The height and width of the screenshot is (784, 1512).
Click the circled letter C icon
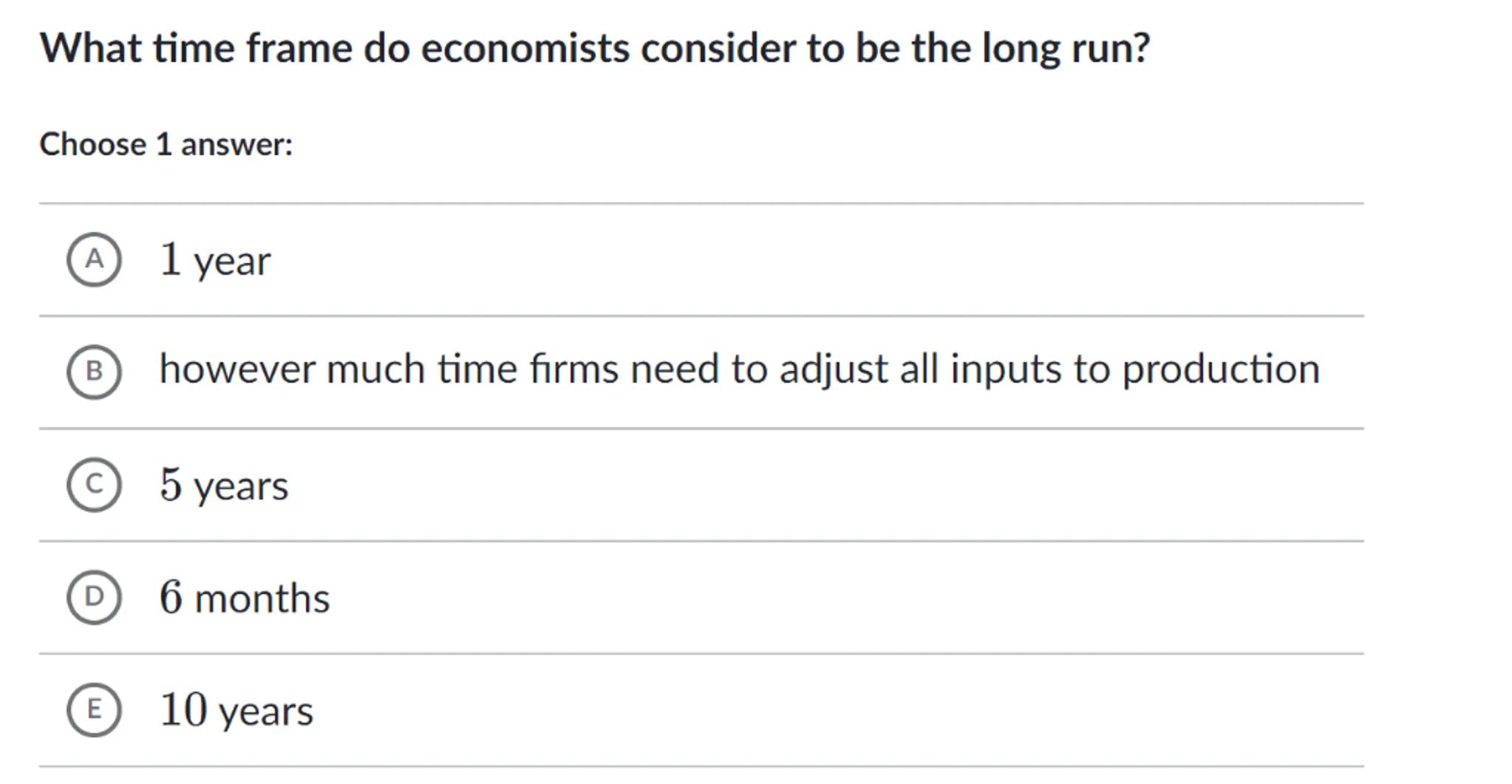tap(94, 485)
